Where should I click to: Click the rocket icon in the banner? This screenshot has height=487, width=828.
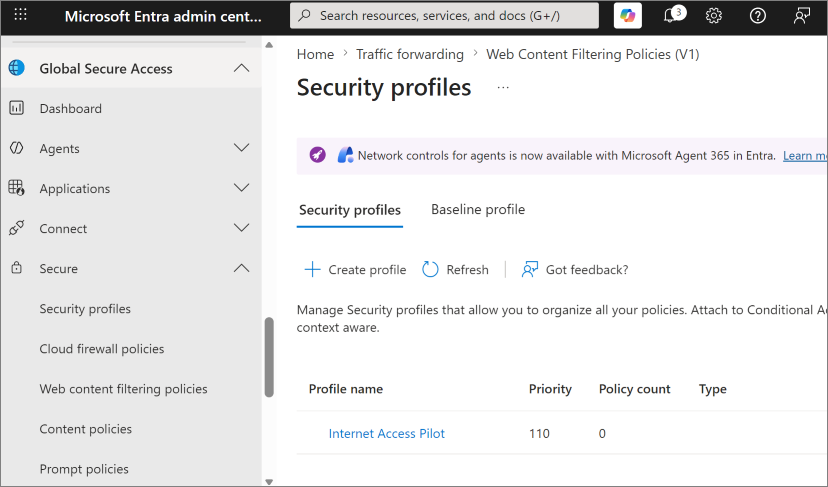pyautogui.click(x=317, y=155)
